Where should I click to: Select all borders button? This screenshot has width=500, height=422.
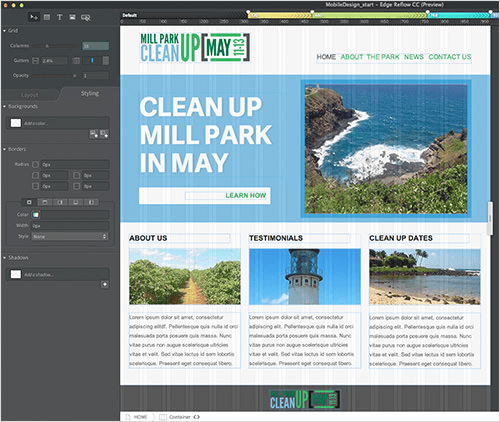click(x=29, y=202)
